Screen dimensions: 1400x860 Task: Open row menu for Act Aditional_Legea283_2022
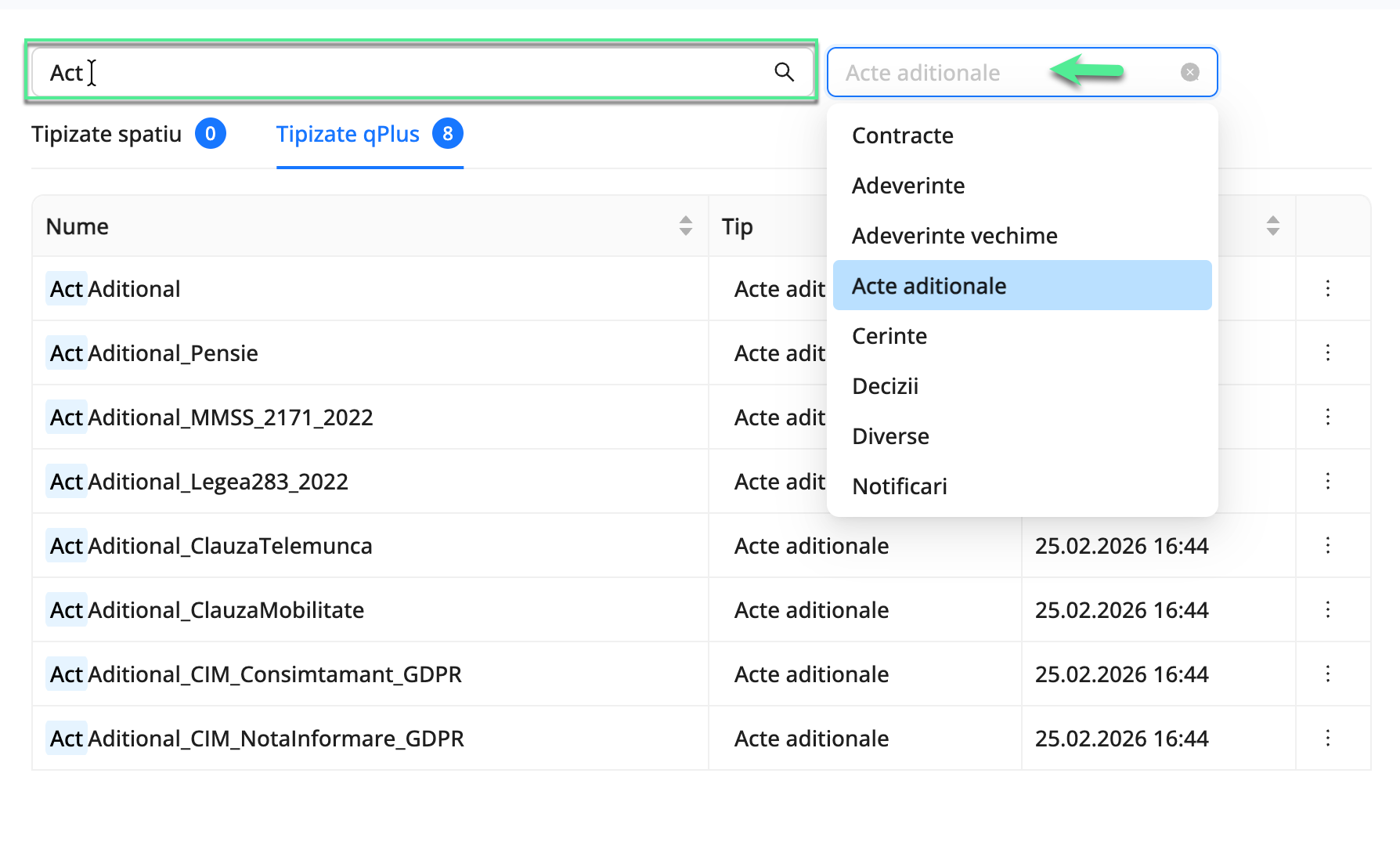[1328, 481]
